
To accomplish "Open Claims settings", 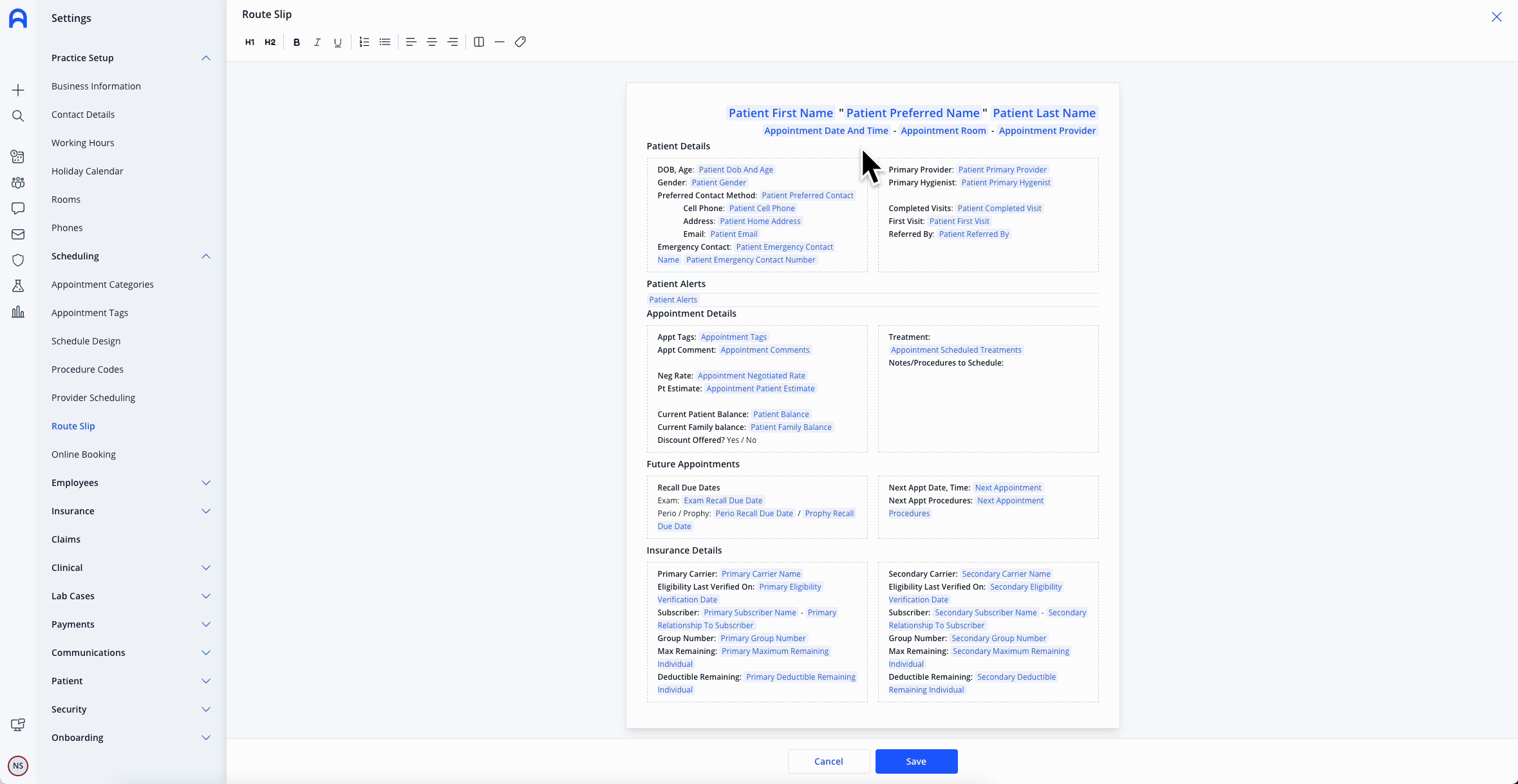I will 66,539.
